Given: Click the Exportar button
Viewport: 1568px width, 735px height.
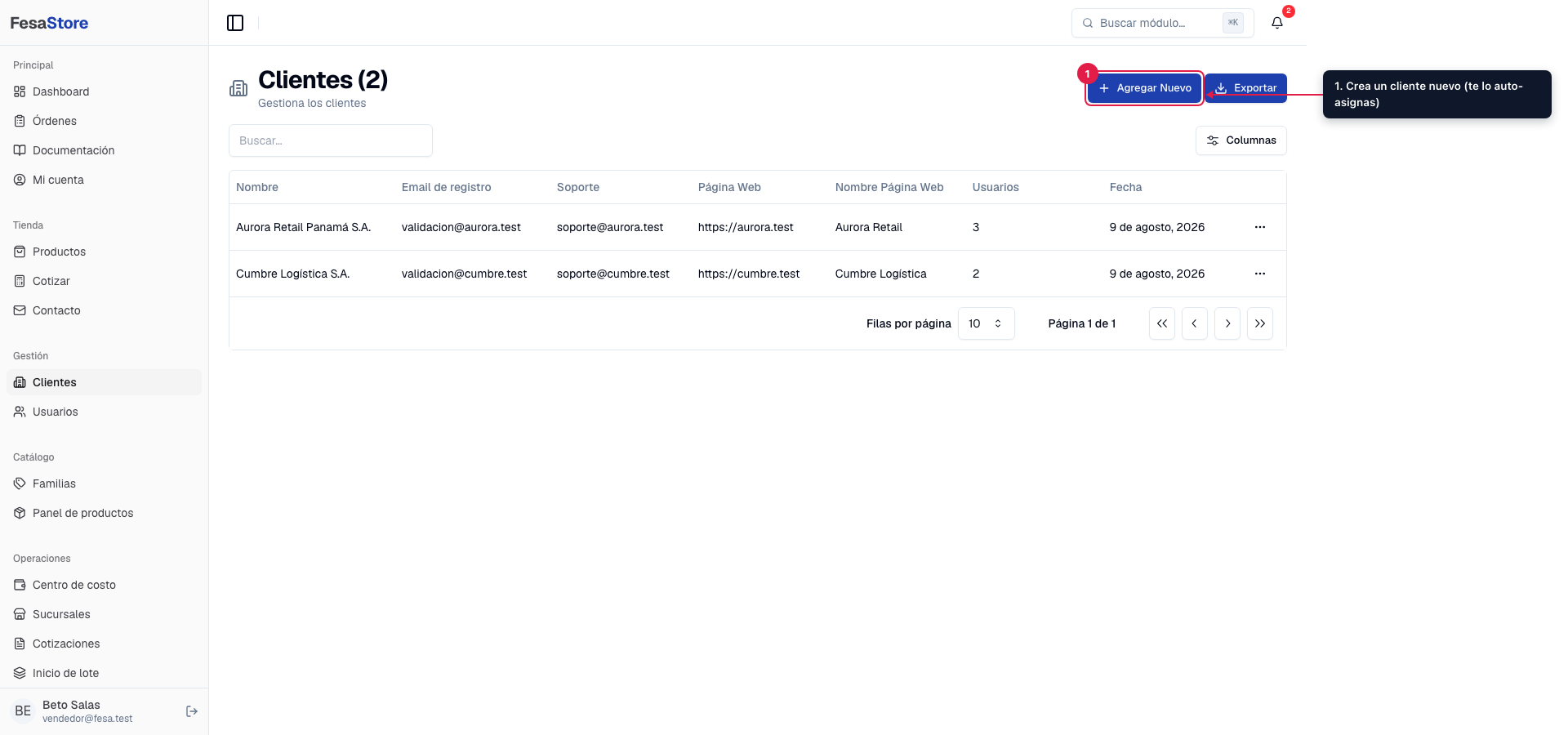Looking at the screenshot, I should click(x=1246, y=88).
